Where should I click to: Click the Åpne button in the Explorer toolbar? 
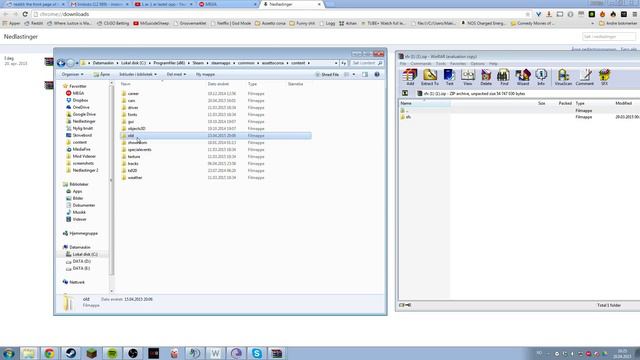point(102,74)
